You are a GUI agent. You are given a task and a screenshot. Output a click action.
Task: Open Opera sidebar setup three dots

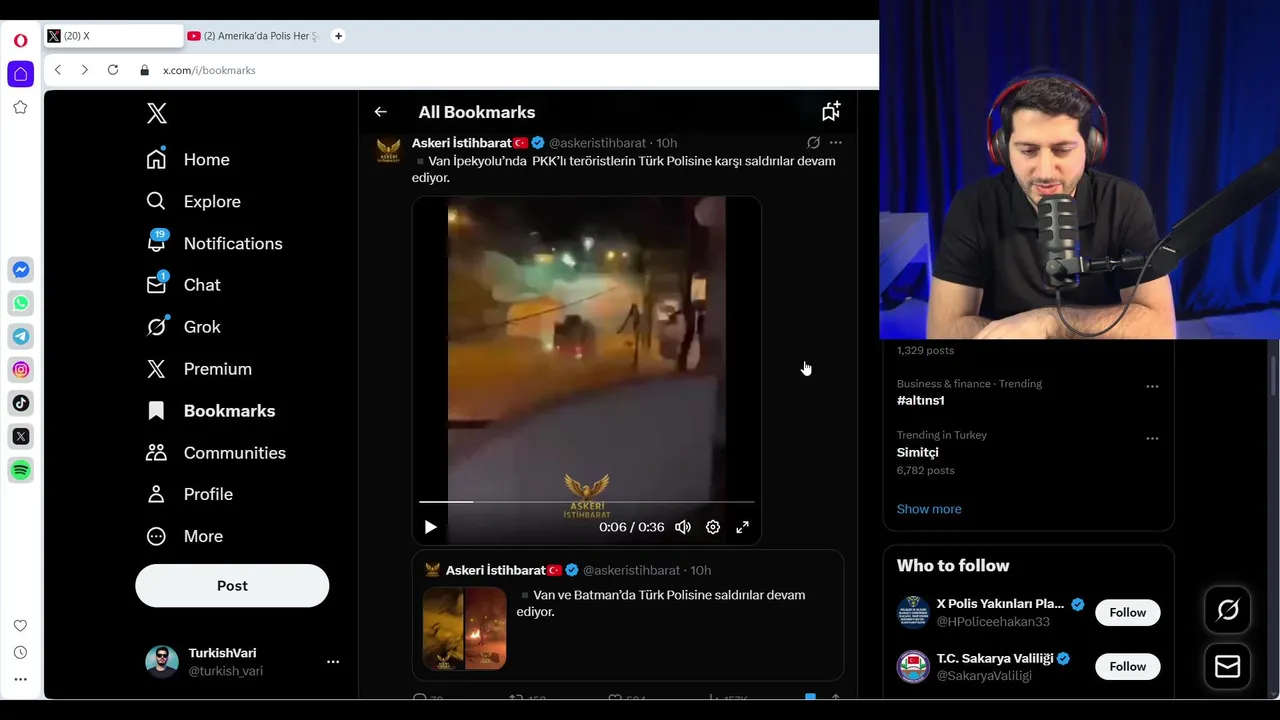pyautogui.click(x=20, y=679)
